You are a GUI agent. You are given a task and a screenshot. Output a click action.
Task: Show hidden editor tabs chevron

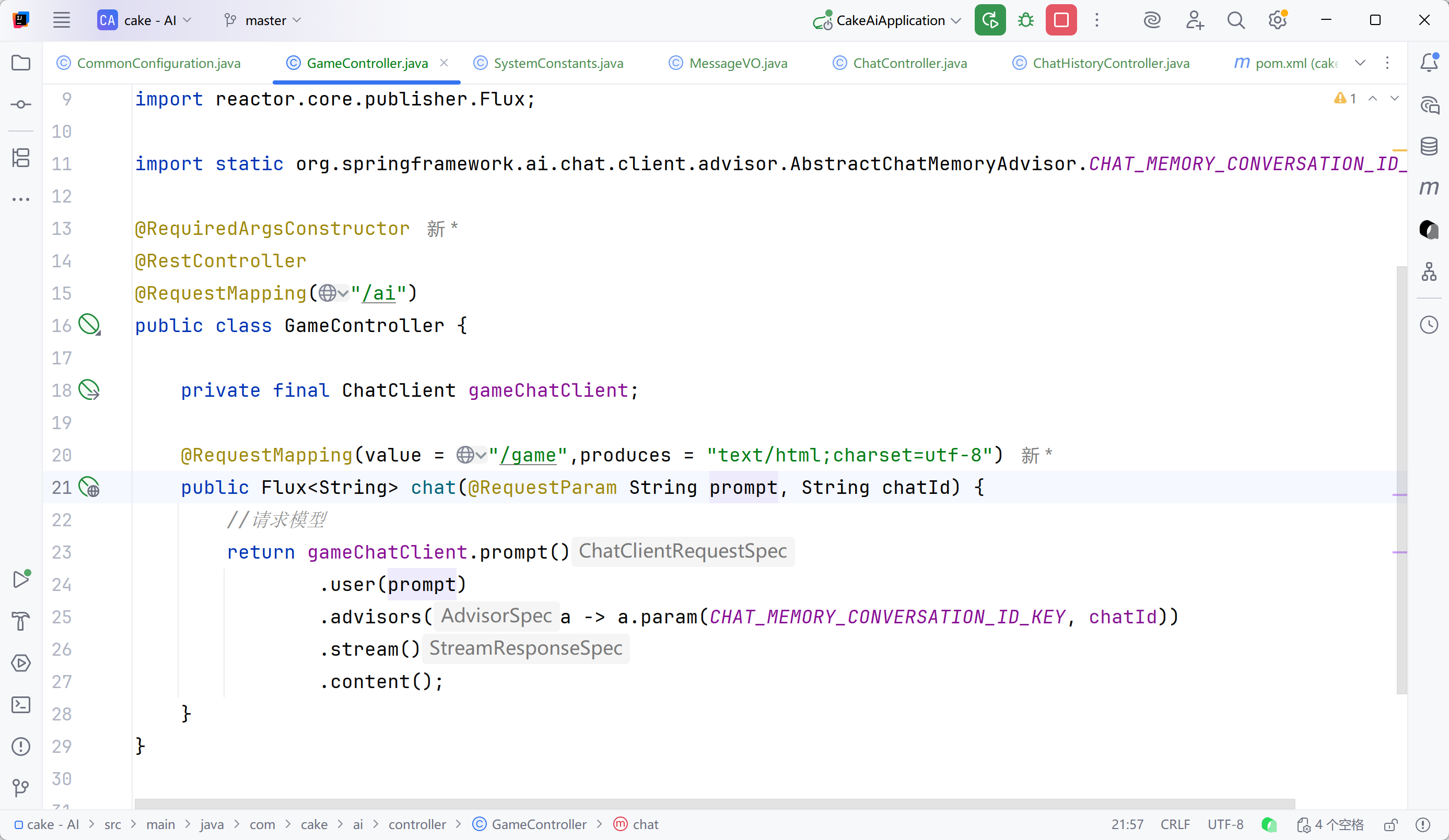click(1360, 63)
